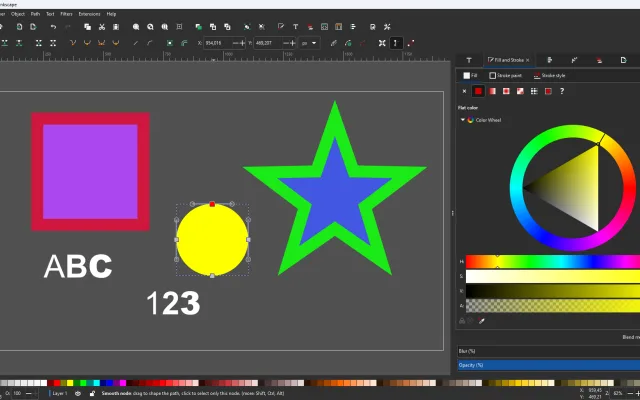Click the Make nodes smooth icon
The height and width of the screenshot is (400, 640).
pos(87,43)
